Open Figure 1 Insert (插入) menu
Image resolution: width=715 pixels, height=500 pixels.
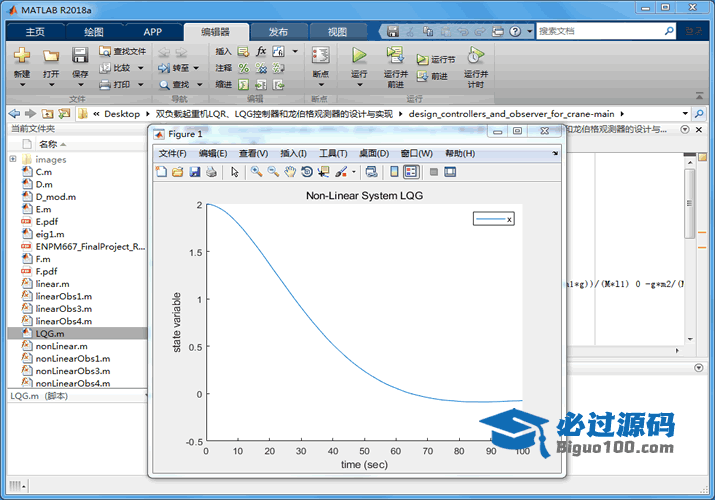pyautogui.click(x=293, y=154)
